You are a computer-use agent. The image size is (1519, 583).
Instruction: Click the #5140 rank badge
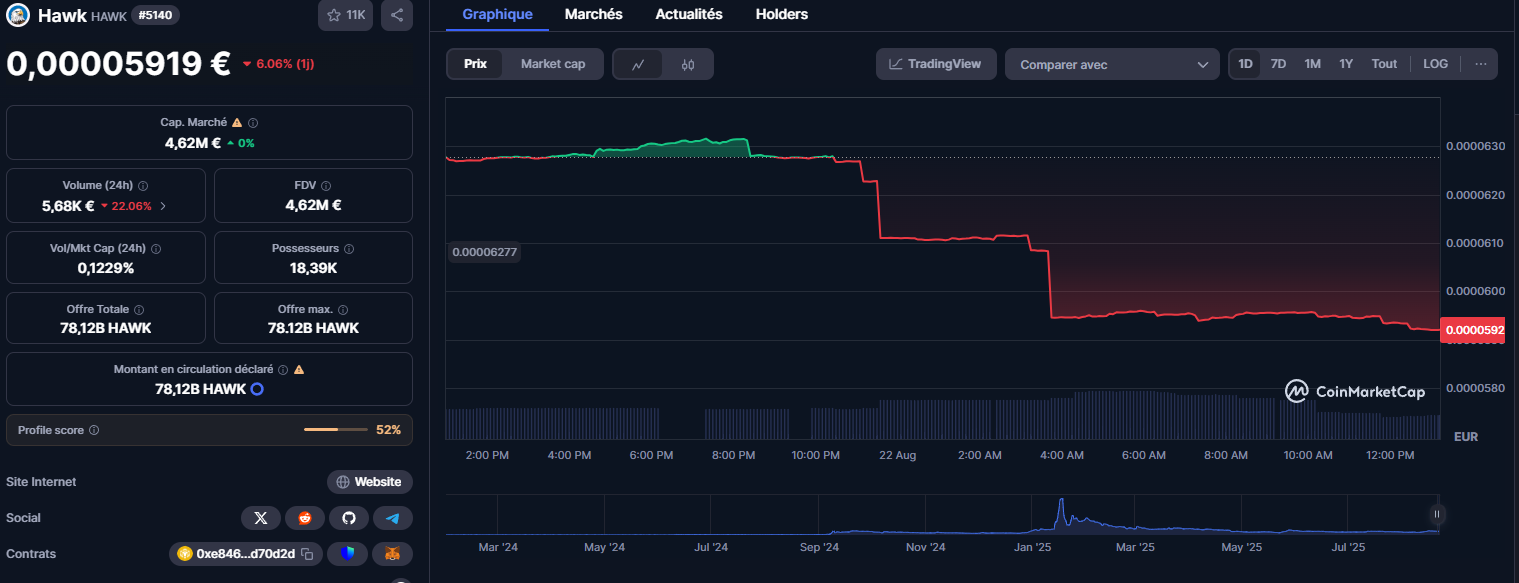(156, 15)
